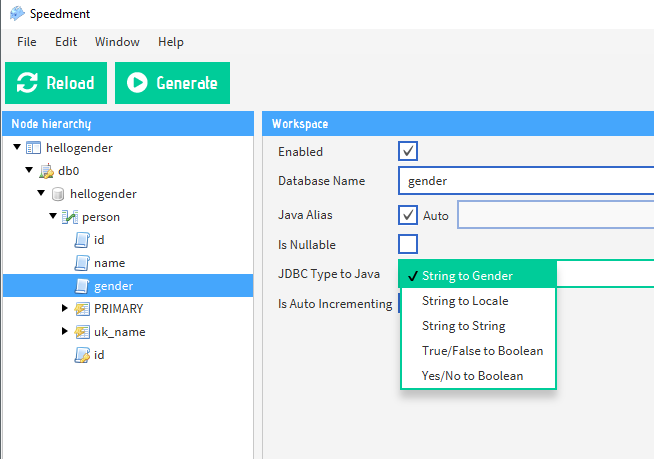Click the PRIMARY index icon
This screenshot has height=459, width=654.
point(82,309)
